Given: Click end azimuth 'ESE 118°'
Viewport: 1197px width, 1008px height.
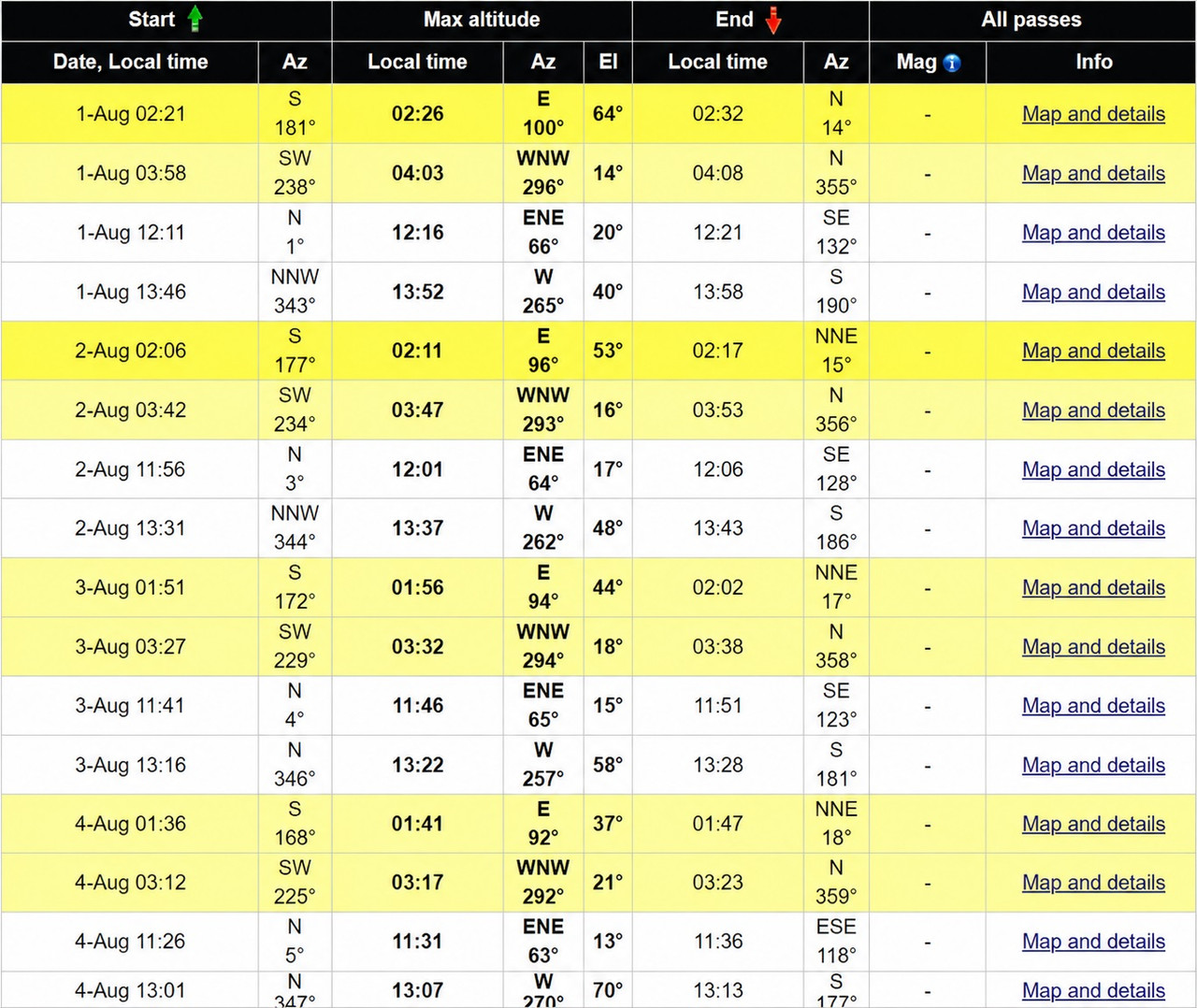Looking at the screenshot, I should [x=836, y=941].
